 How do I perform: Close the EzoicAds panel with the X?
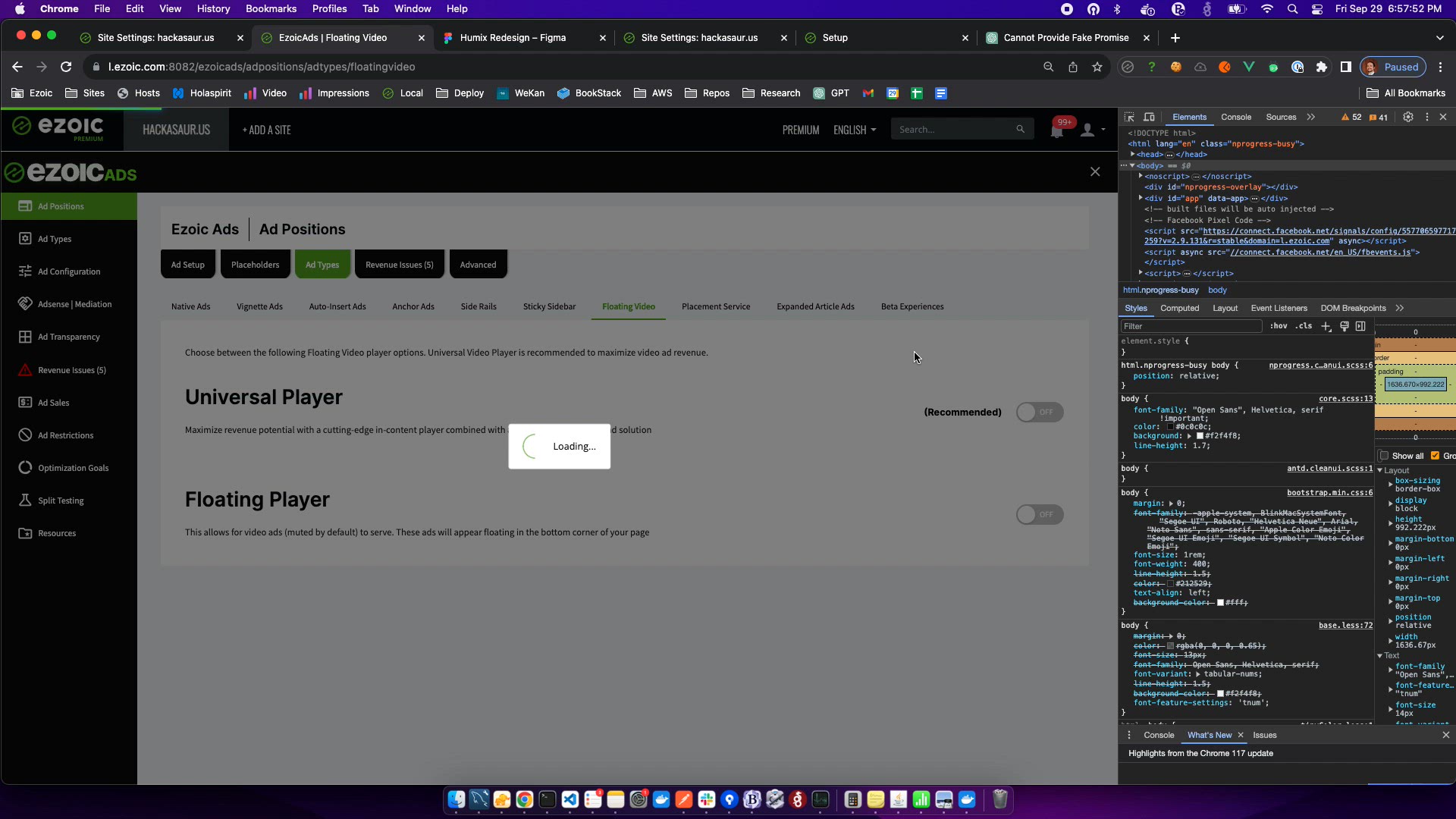[1095, 171]
